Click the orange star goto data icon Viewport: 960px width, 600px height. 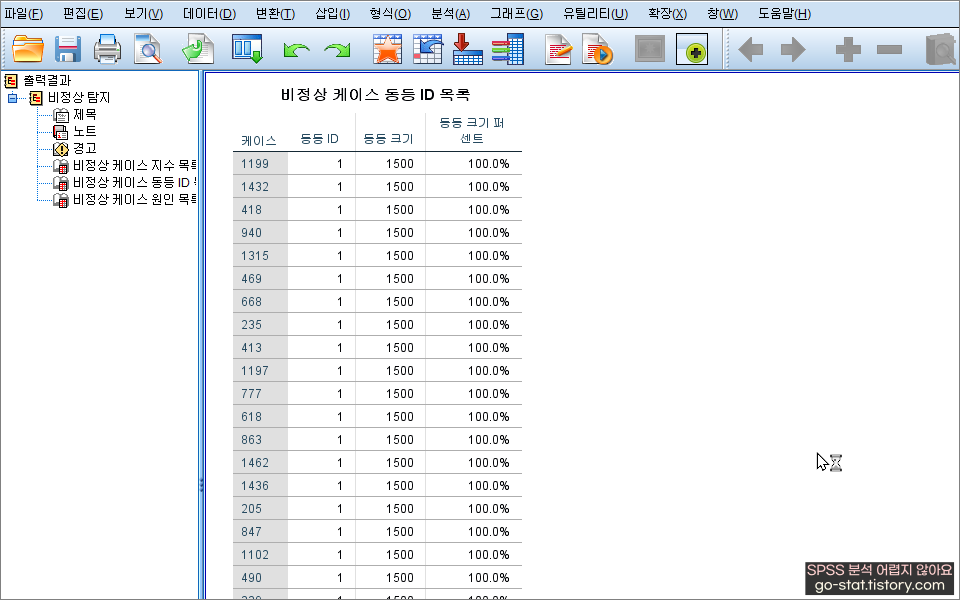pos(387,50)
